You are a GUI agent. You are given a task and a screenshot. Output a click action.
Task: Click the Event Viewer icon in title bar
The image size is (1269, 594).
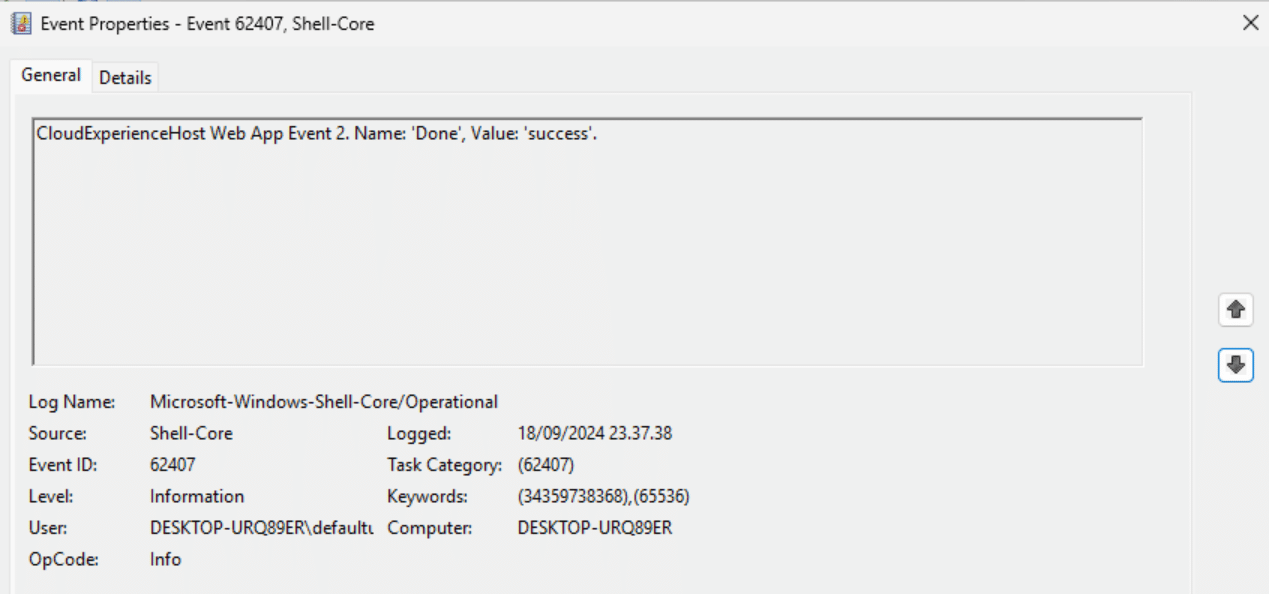(x=22, y=23)
